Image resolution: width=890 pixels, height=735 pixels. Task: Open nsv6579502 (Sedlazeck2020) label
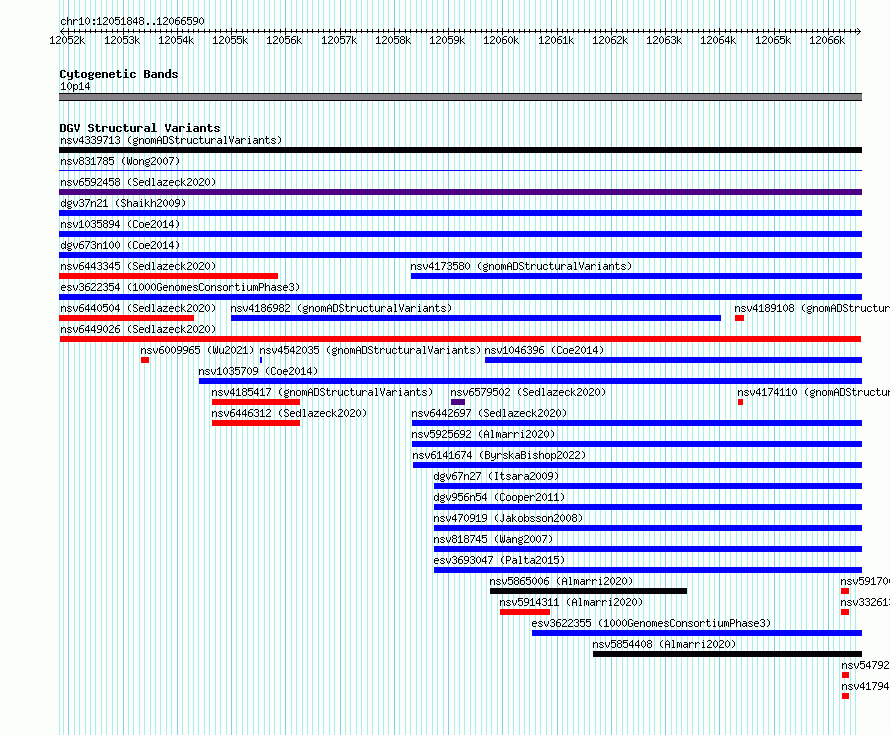(x=528, y=392)
